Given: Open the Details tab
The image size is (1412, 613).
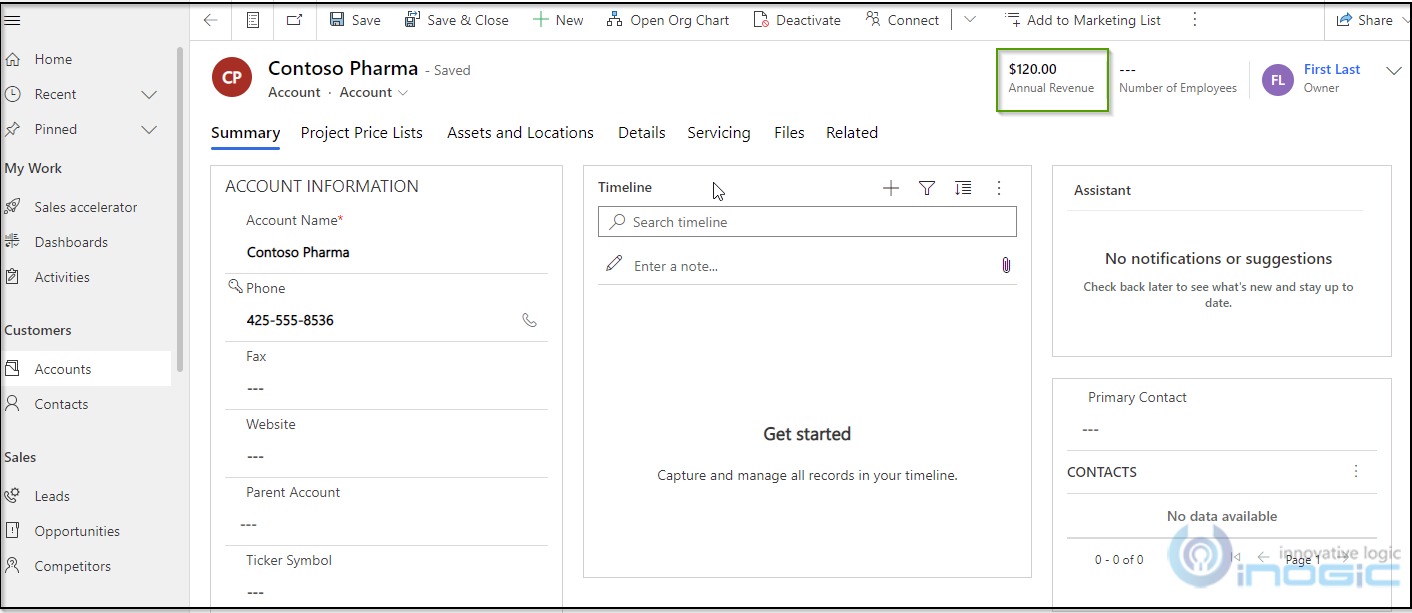Looking at the screenshot, I should (x=641, y=133).
